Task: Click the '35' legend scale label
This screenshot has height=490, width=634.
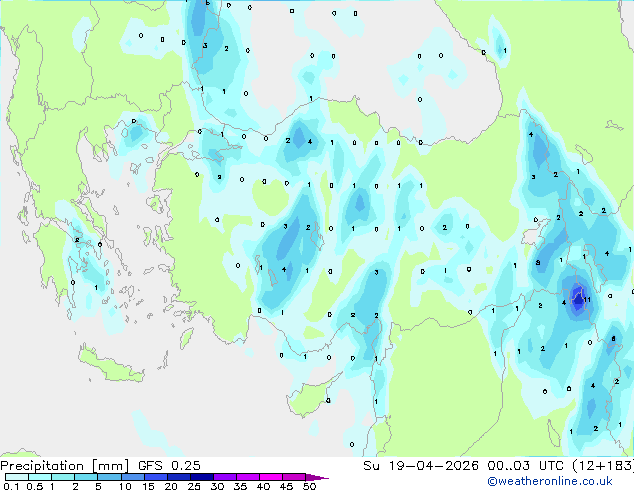Action: (240, 486)
